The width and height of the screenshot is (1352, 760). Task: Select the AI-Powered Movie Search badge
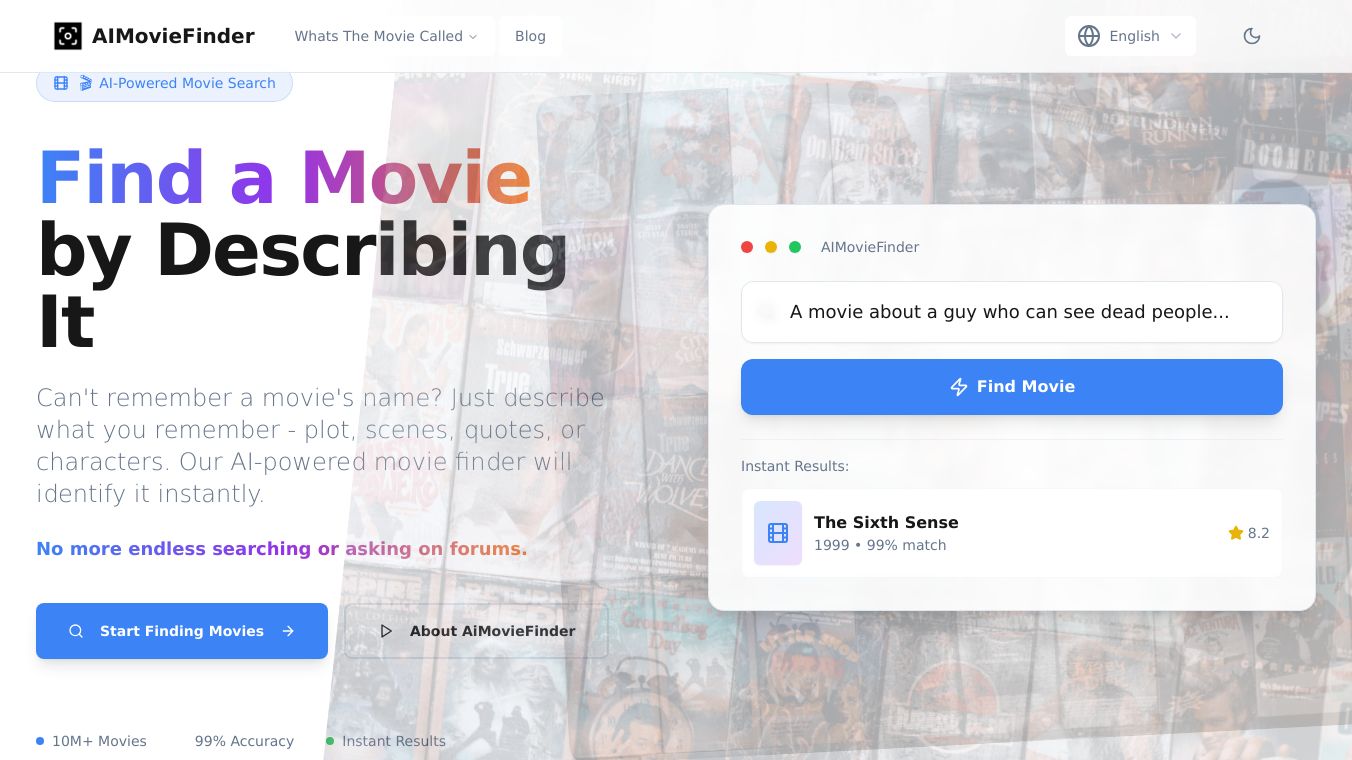click(x=164, y=83)
